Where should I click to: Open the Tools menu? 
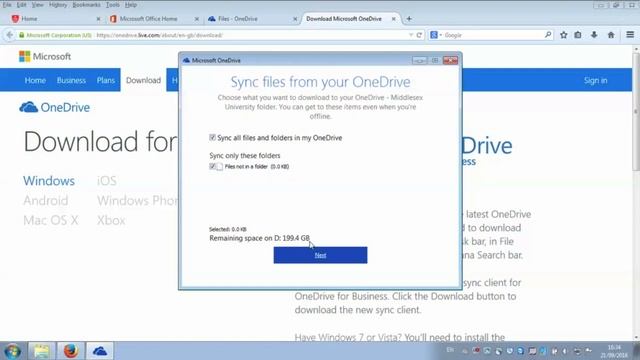pyautogui.click(x=113, y=5)
